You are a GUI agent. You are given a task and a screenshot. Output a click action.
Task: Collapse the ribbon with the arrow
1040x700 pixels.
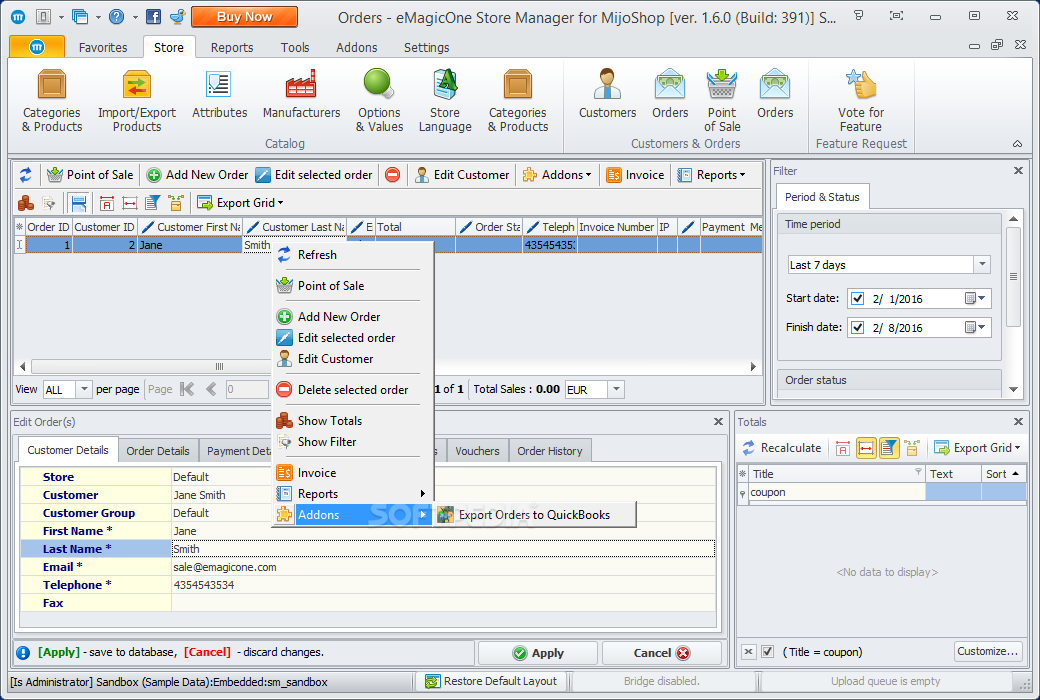click(1017, 144)
